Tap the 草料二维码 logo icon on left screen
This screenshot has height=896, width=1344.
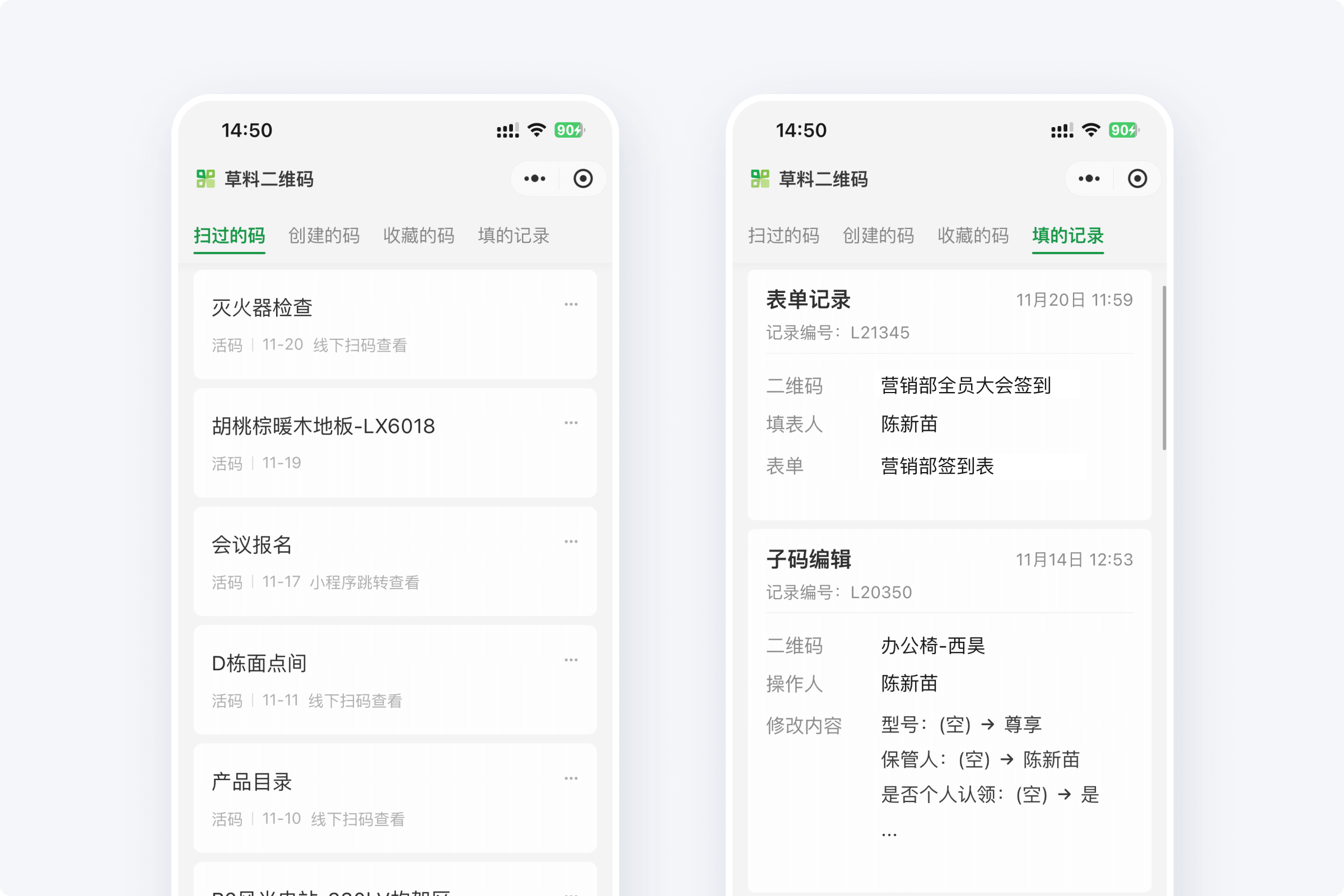[x=206, y=179]
